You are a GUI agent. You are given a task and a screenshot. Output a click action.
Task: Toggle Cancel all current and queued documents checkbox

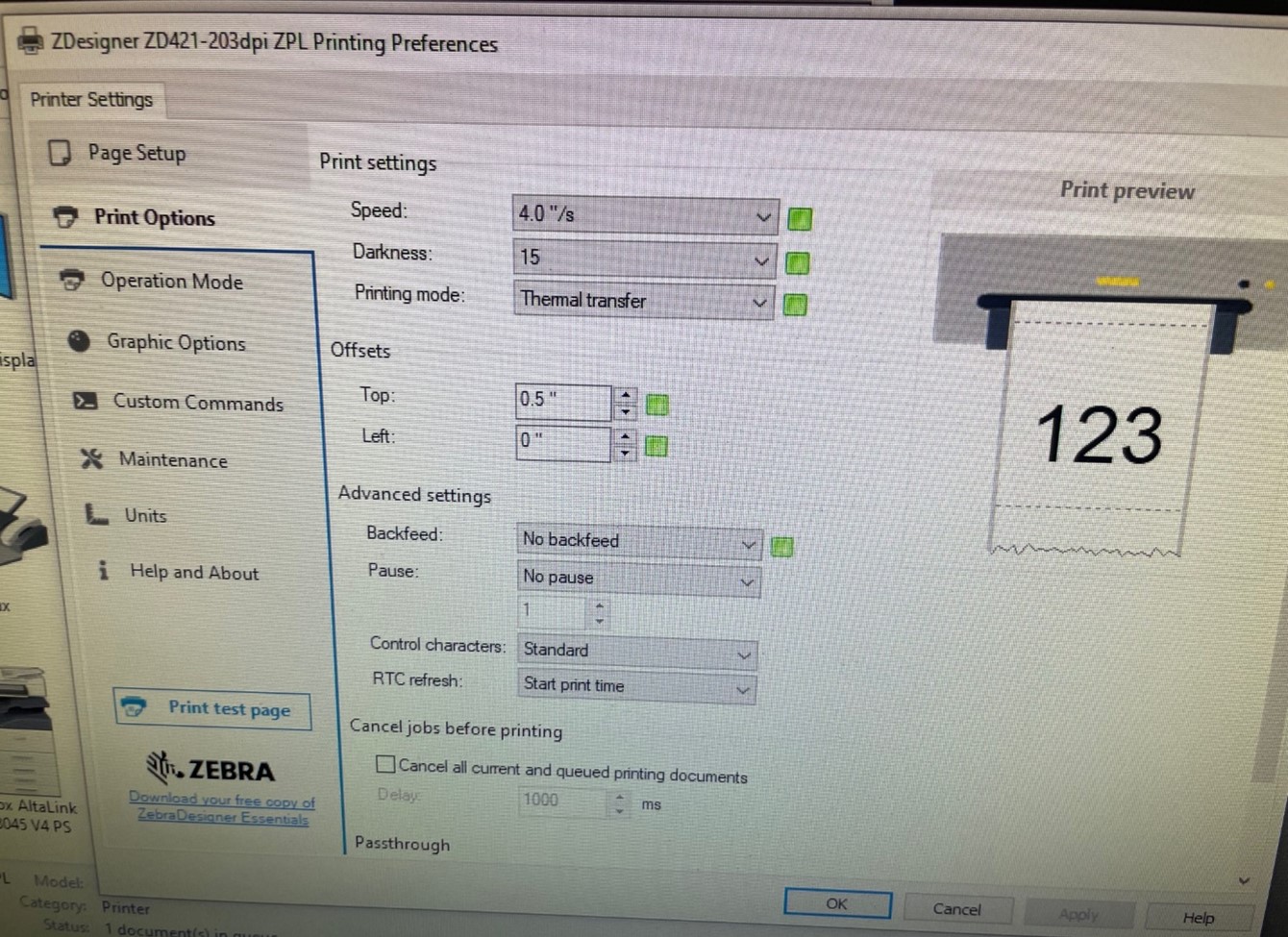pyautogui.click(x=385, y=764)
